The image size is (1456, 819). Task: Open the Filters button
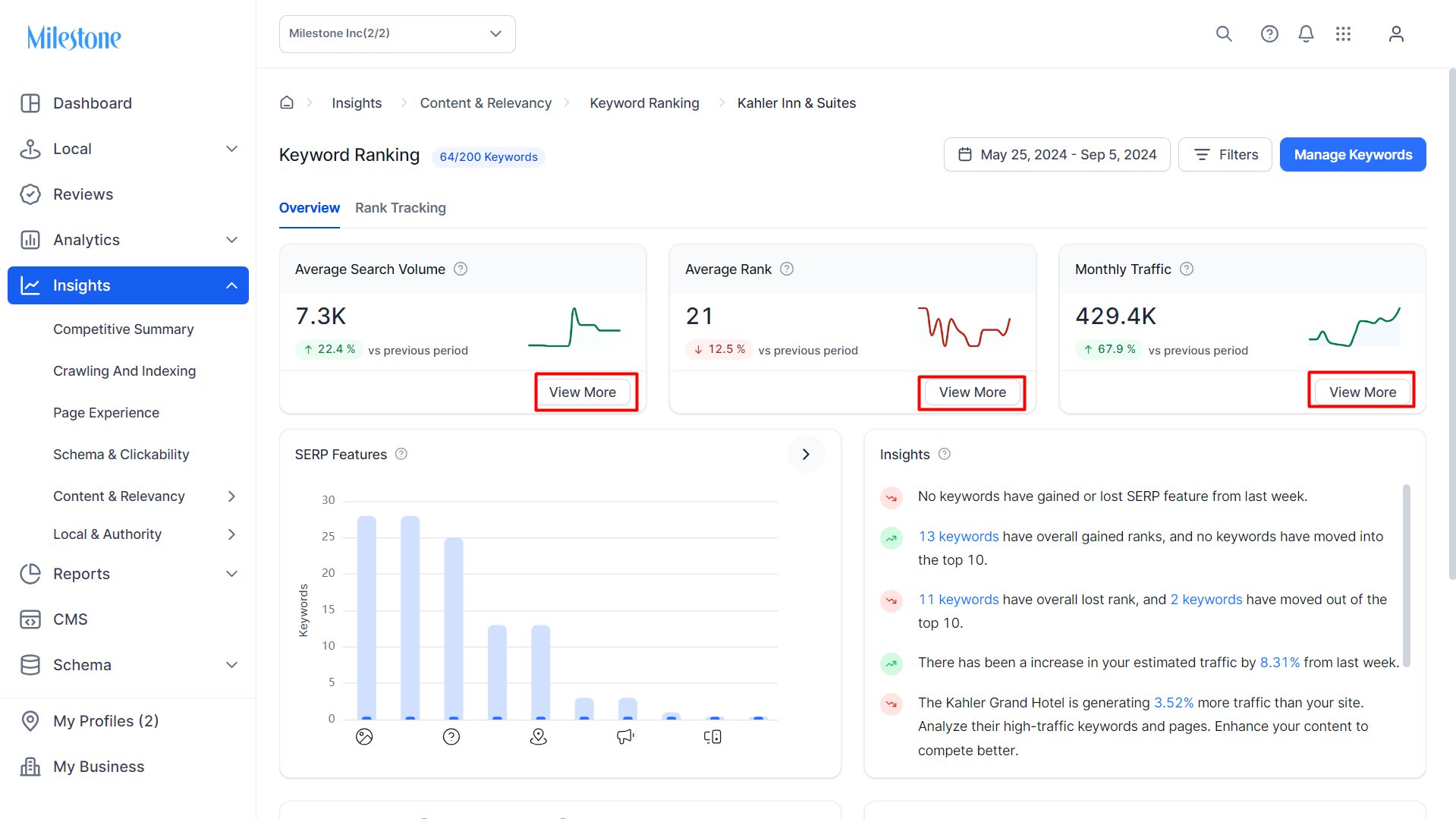[1225, 155]
